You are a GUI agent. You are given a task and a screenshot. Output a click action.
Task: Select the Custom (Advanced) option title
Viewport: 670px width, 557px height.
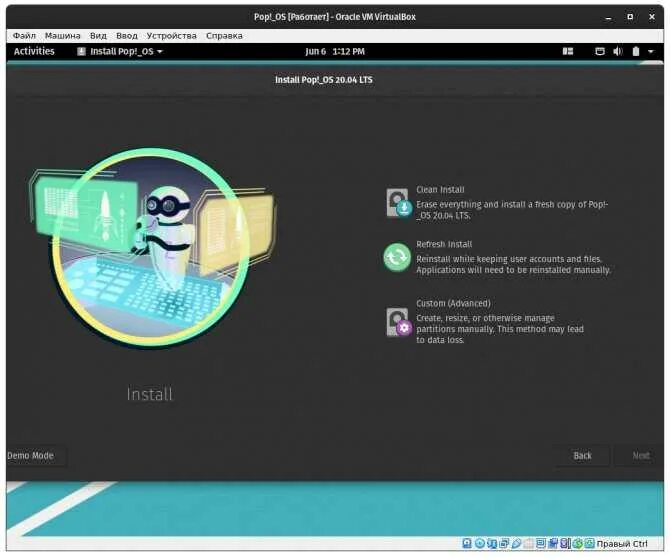click(453, 303)
